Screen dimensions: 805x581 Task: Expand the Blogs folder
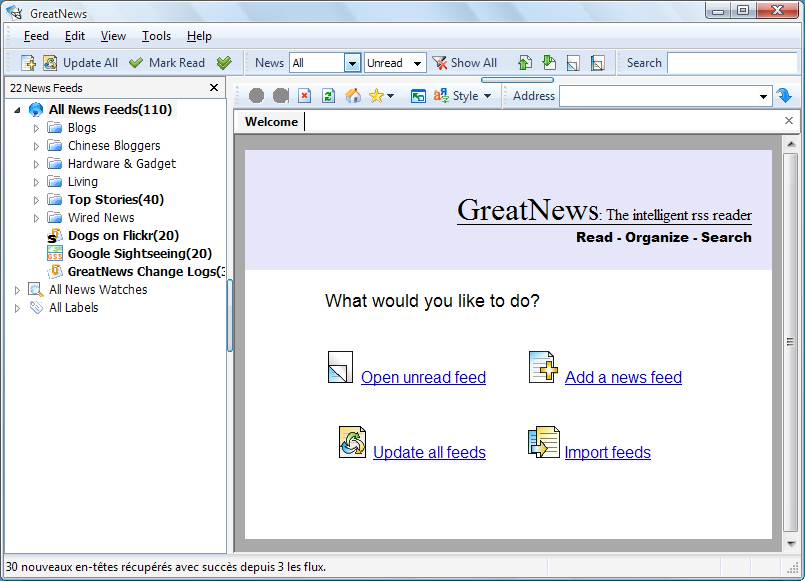coord(36,128)
